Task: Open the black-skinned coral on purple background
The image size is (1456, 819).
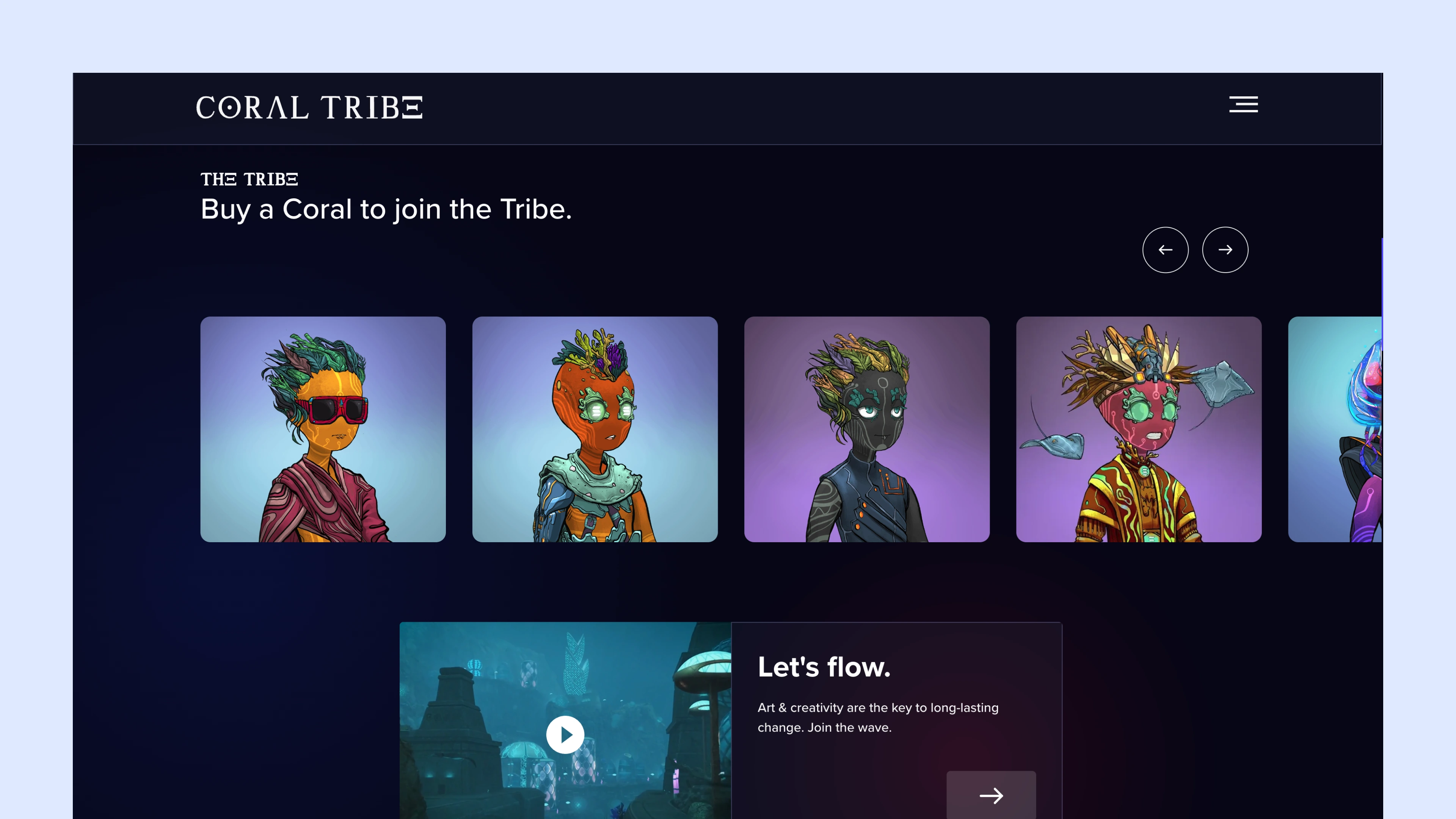Action: [866, 429]
